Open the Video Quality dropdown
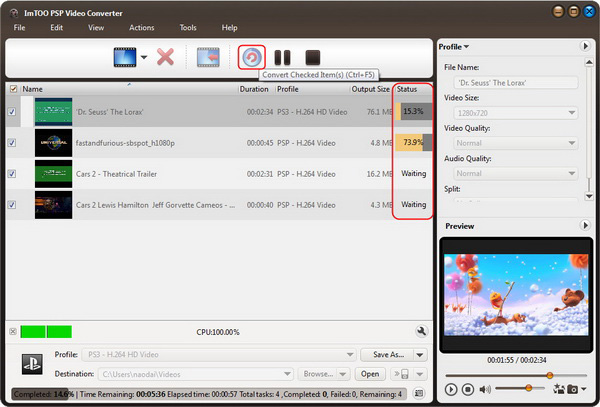This screenshot has height=407, width=600. 515,143
